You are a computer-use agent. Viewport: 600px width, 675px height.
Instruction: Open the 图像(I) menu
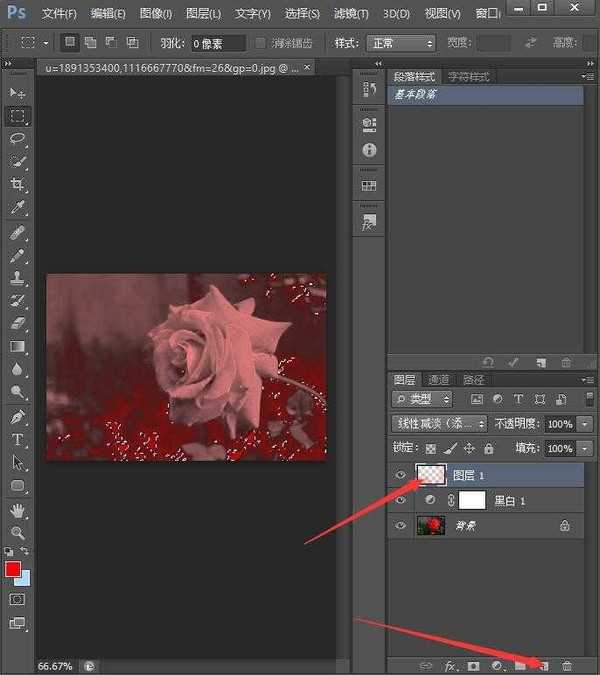pos(155,14)
